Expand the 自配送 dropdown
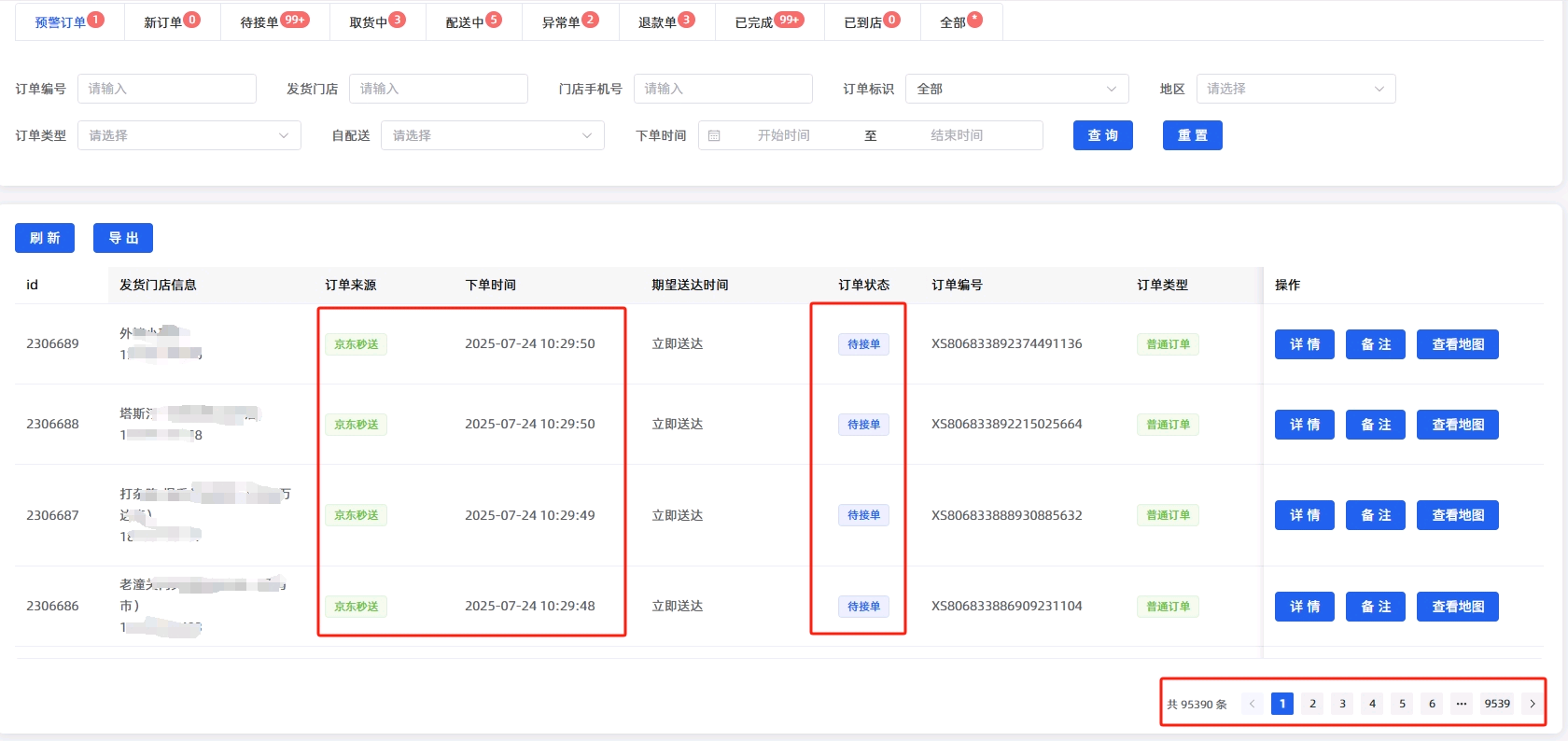The image size is (1568, 741). pos(493,135)
